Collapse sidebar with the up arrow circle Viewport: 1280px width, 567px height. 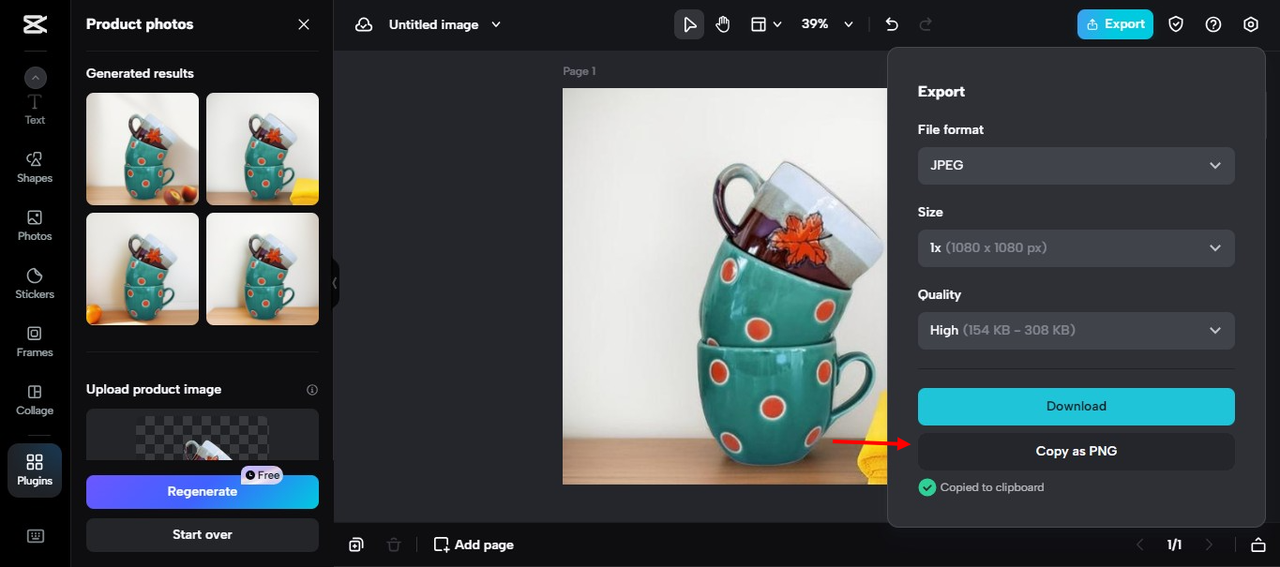coord(35,77)
